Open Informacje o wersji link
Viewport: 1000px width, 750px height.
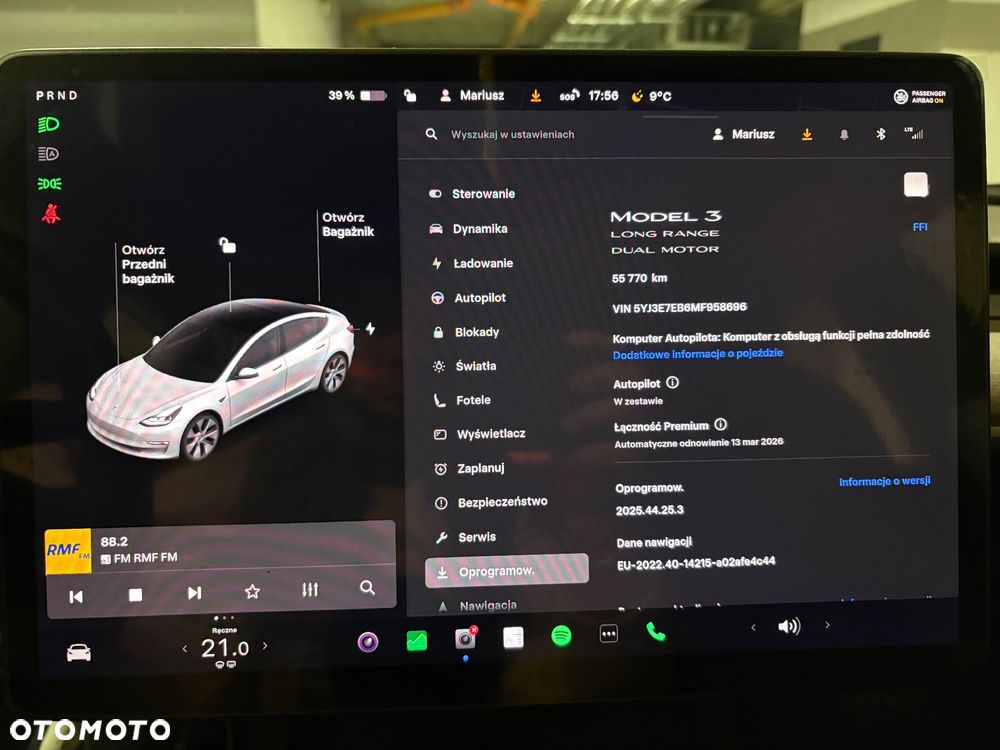pos(885,481)
